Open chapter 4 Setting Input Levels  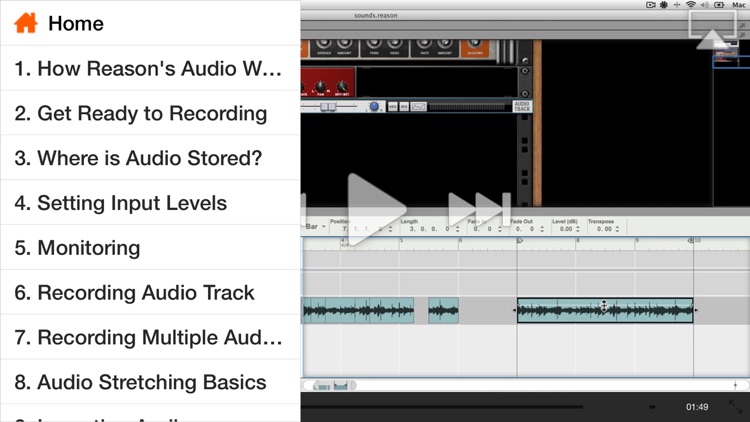pyautogui.click(x=150, y=203)
